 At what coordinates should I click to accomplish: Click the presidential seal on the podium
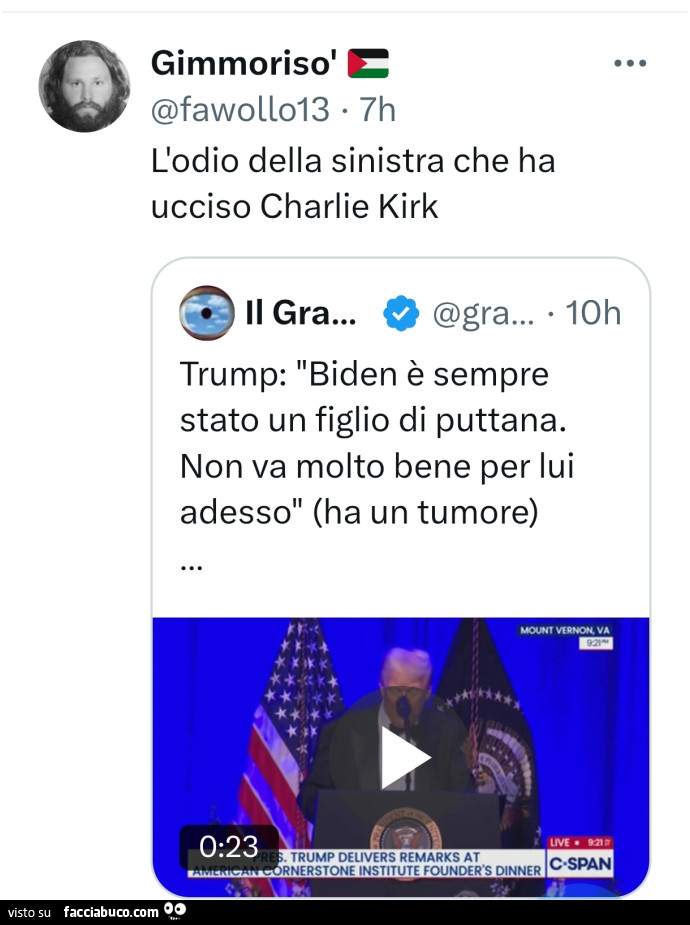[405, 832]
